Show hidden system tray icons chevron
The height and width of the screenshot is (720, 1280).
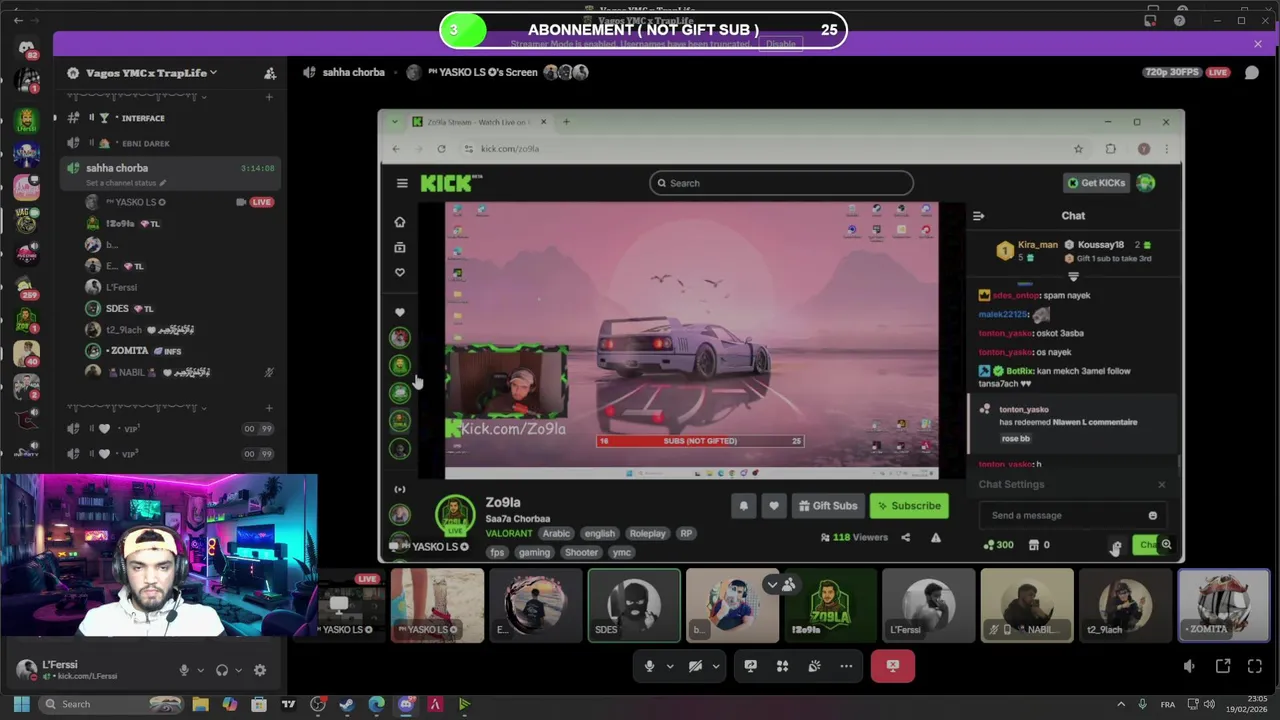point(1119,704)
